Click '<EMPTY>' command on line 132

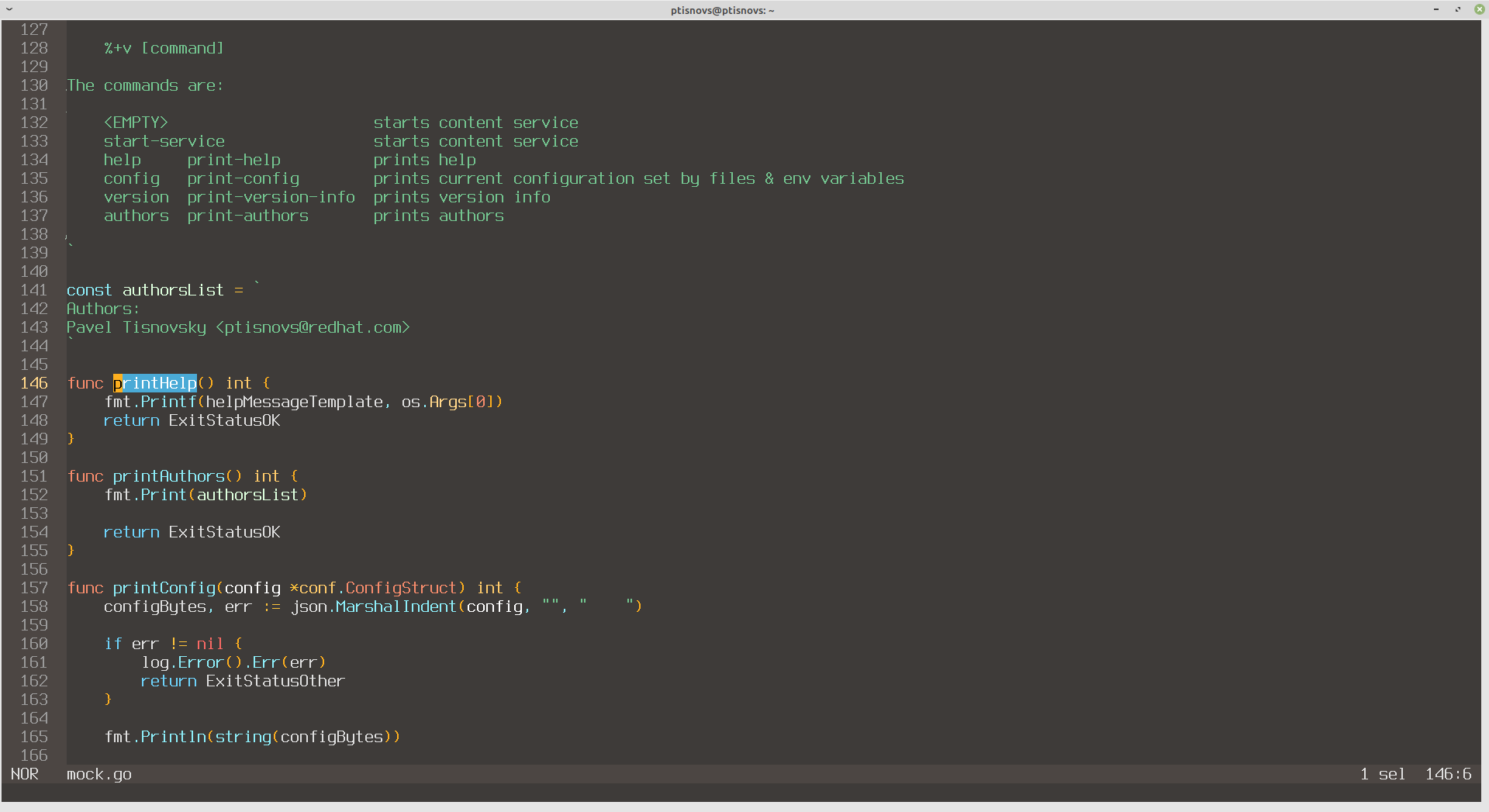136,123
